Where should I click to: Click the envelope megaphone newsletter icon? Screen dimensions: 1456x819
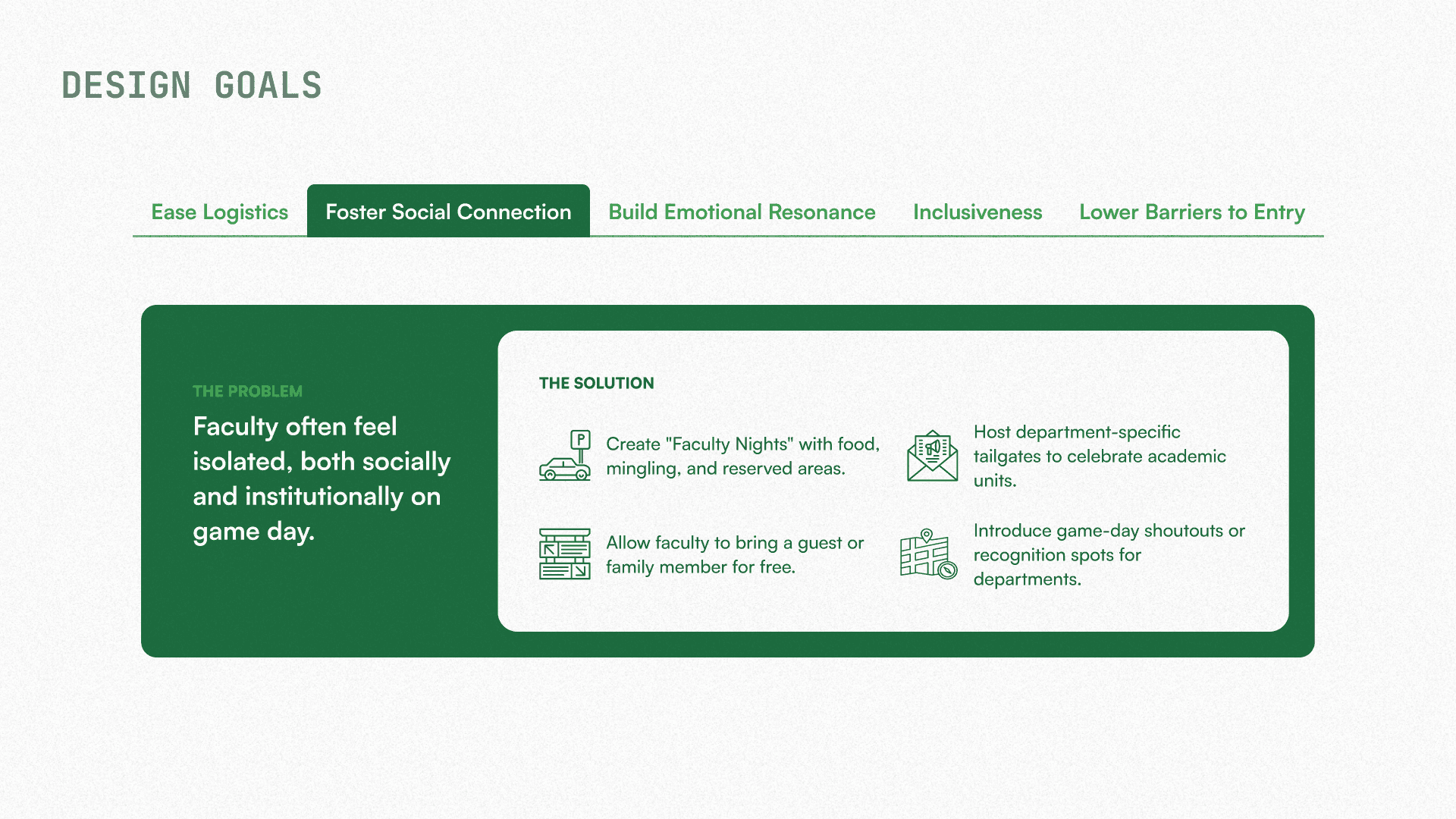pos(932,456)
